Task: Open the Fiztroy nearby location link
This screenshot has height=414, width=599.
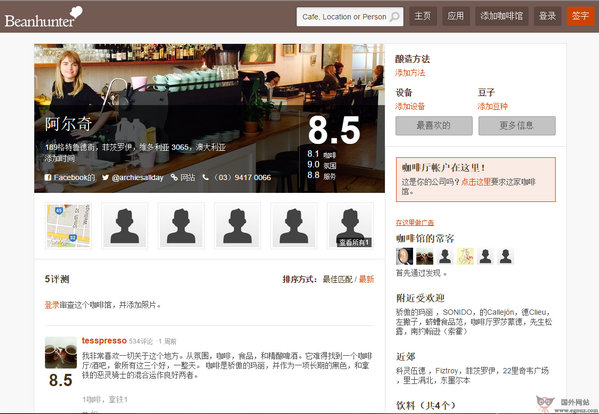Action: point(447,371)
